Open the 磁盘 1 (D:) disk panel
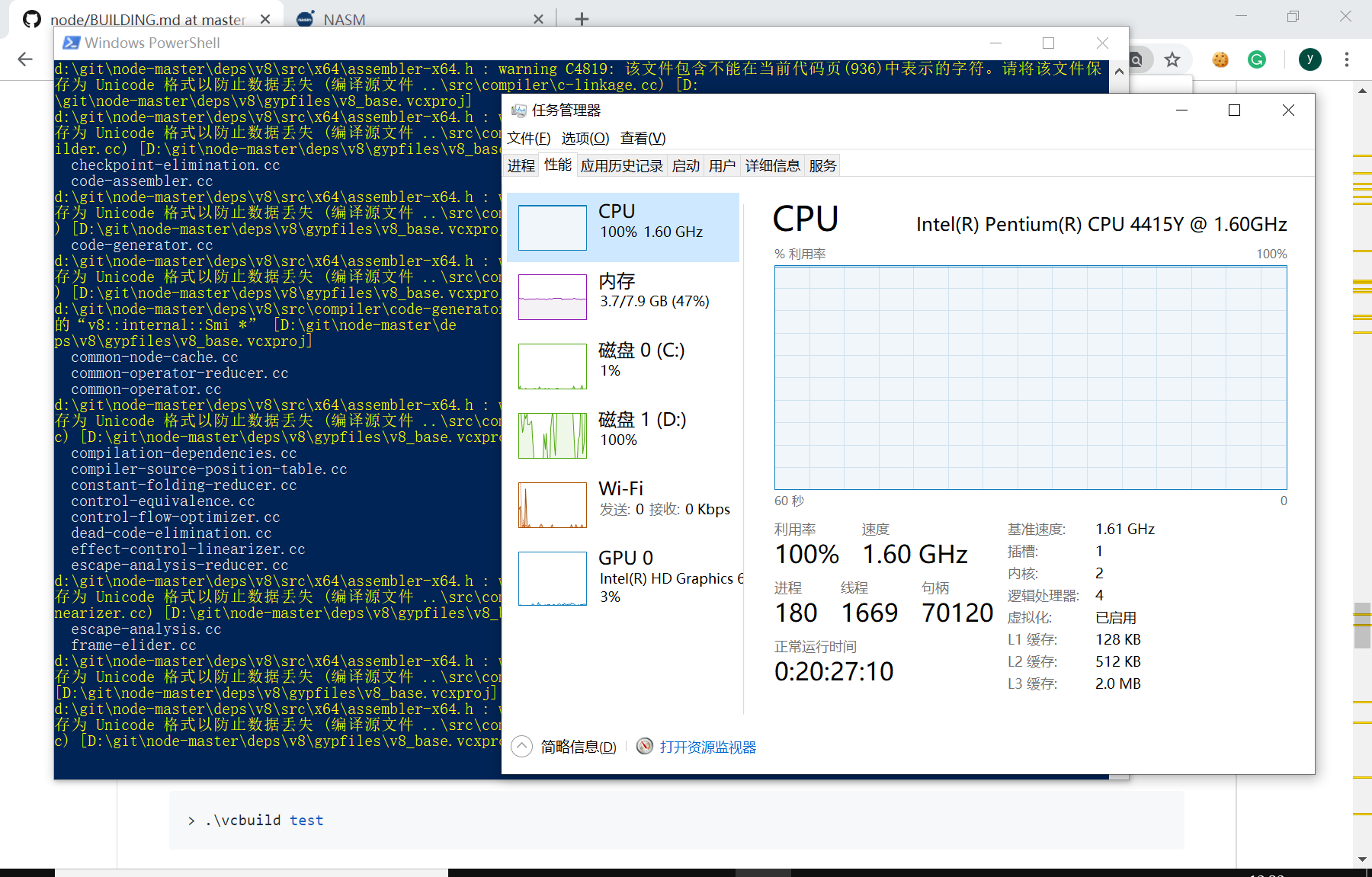 (x=623, y=435)
